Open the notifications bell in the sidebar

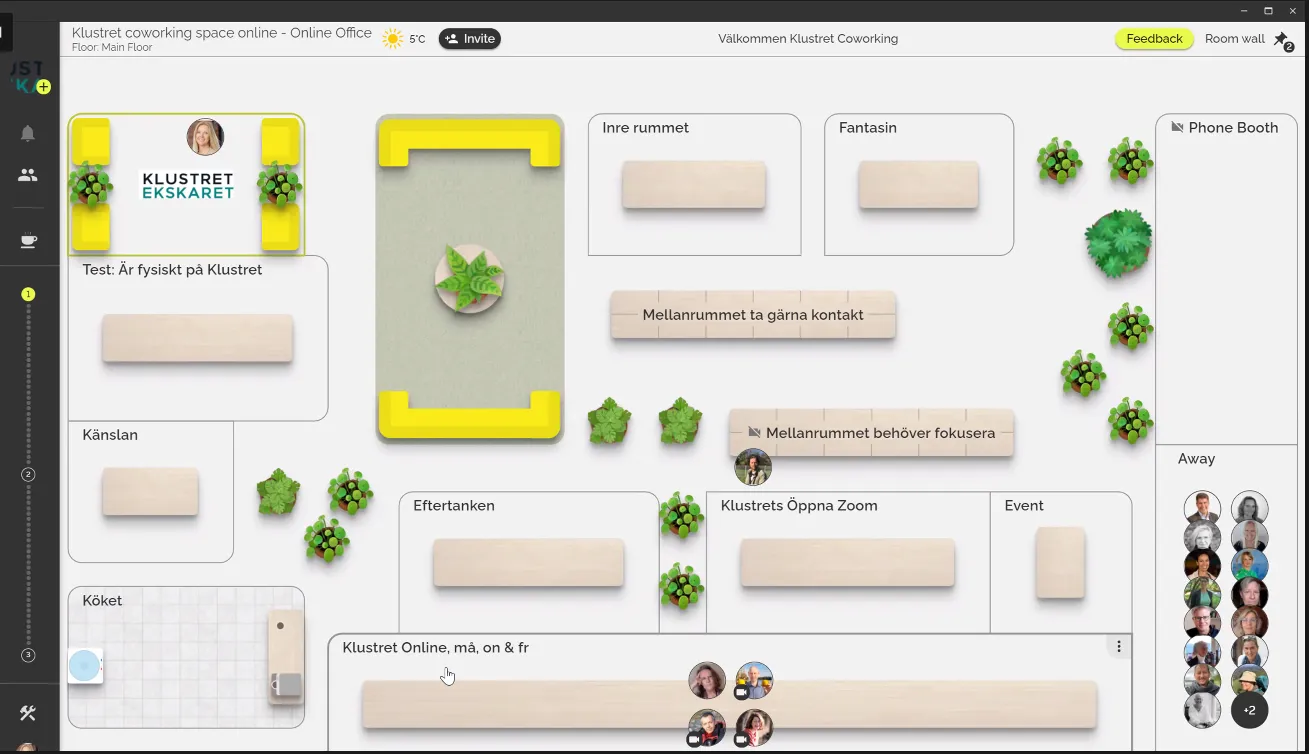(28, 132)
